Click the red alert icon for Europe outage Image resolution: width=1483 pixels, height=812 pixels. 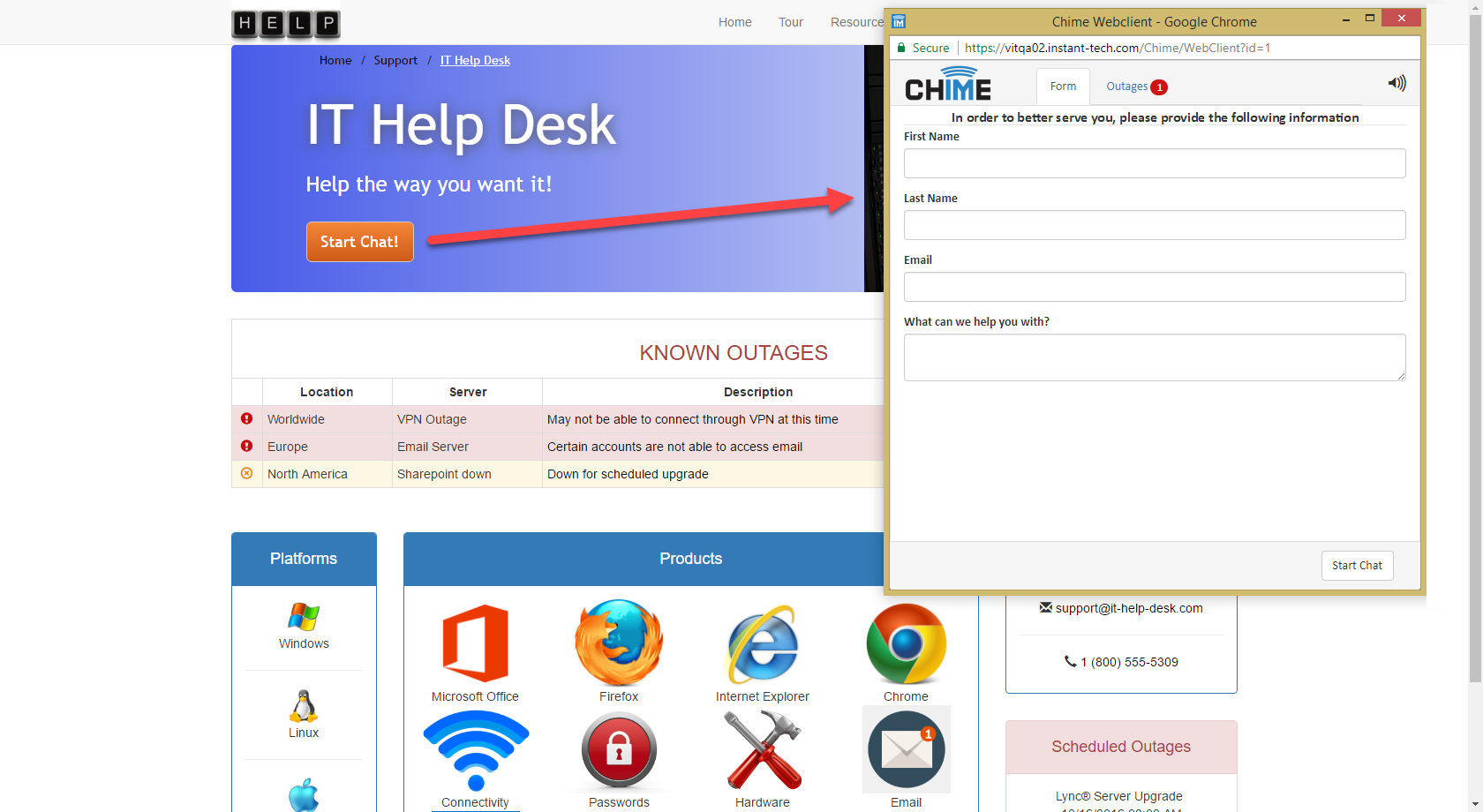point(247,446)
